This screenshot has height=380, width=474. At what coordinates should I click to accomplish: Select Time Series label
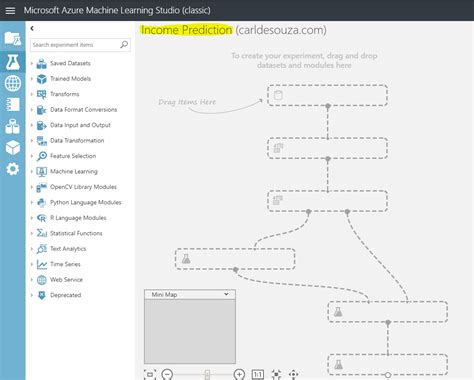tap(65, 264)
